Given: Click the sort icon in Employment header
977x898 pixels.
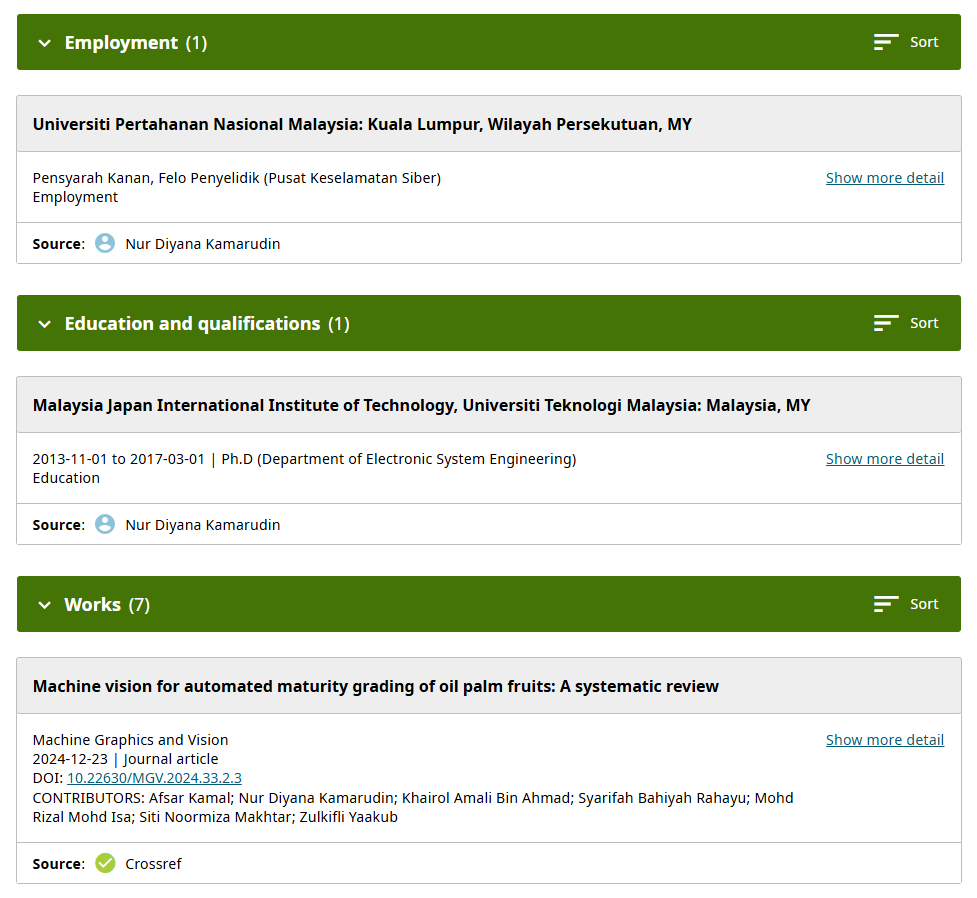Looking at the screenshot, I should point(886,42).
